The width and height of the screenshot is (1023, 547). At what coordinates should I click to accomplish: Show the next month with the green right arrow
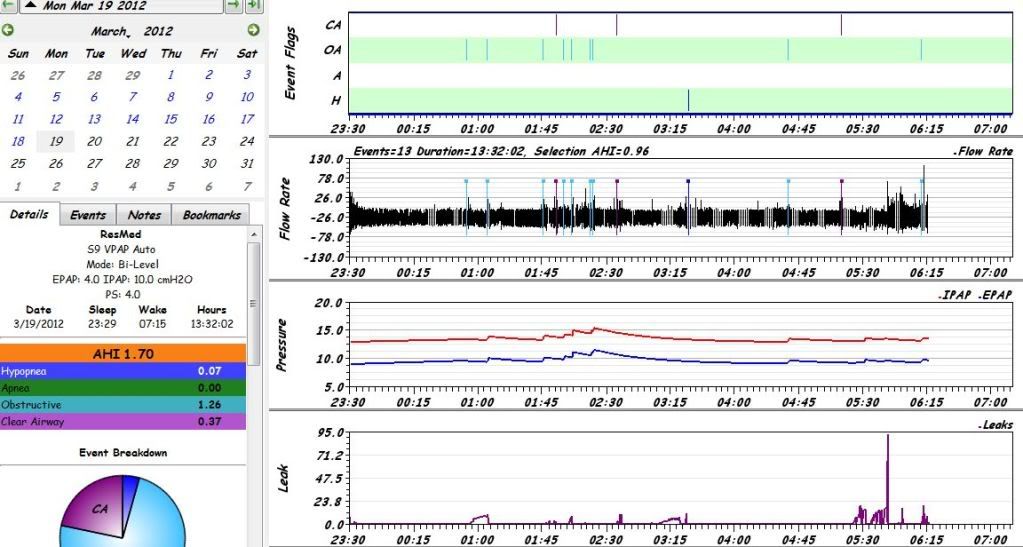pyautogui.click(x=253, y=30)
